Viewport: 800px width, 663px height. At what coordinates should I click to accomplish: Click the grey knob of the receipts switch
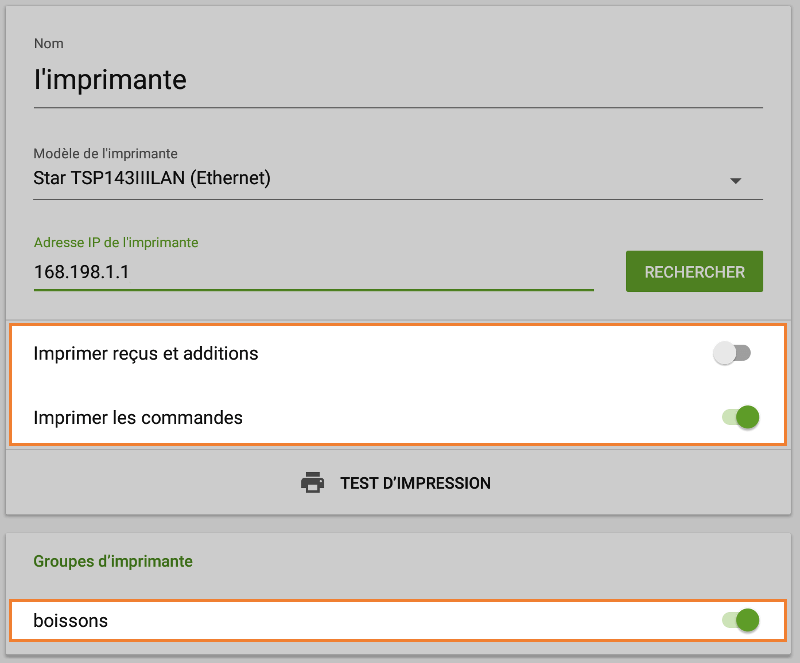(725, 353)
